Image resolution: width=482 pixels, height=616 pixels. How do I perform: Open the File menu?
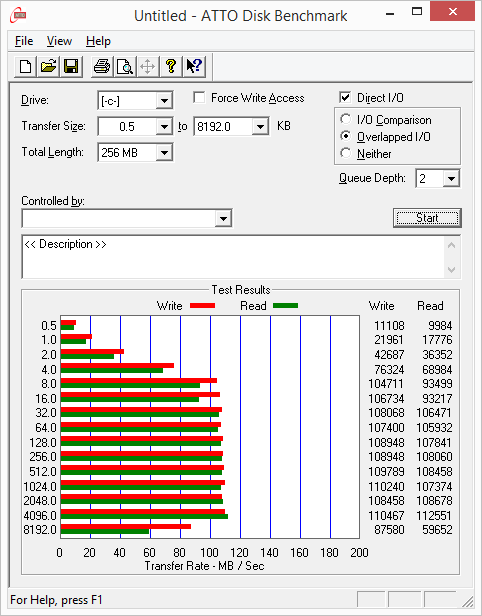[24, 41]
